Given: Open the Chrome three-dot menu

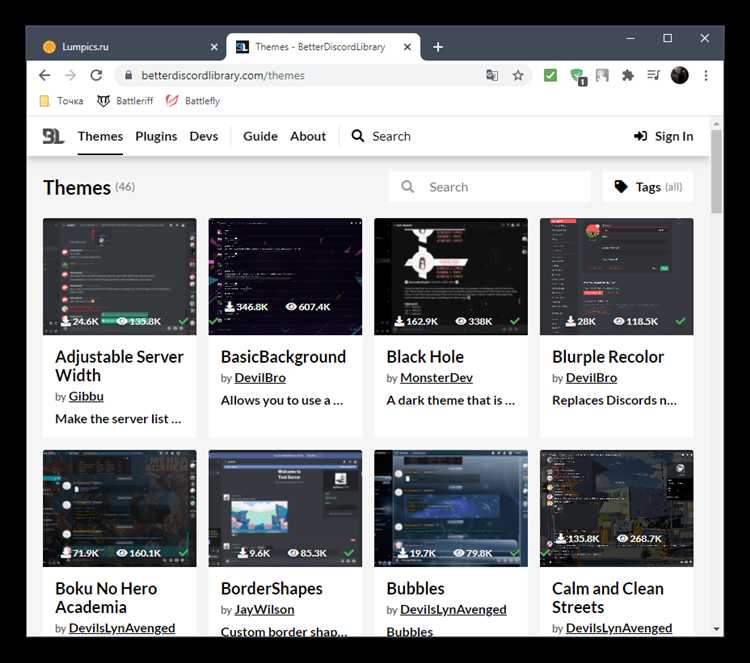Looking at the screenshot, I should click(x=706, y=75).
